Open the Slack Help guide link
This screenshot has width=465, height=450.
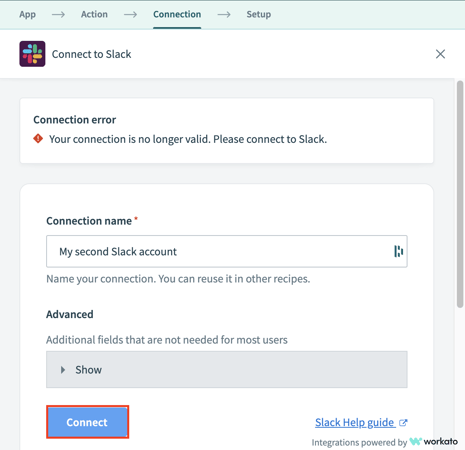point(355,422)
